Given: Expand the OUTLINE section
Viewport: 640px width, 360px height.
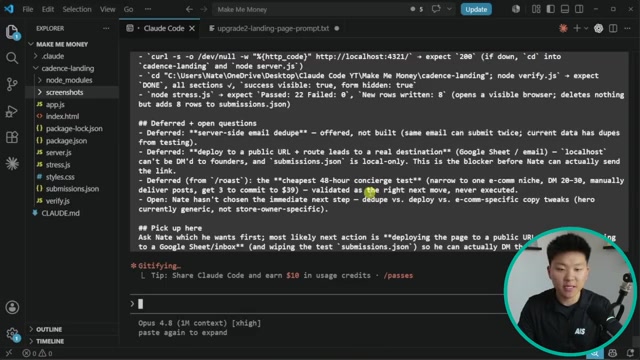Looking at the screenshot, I should [31, 329].
